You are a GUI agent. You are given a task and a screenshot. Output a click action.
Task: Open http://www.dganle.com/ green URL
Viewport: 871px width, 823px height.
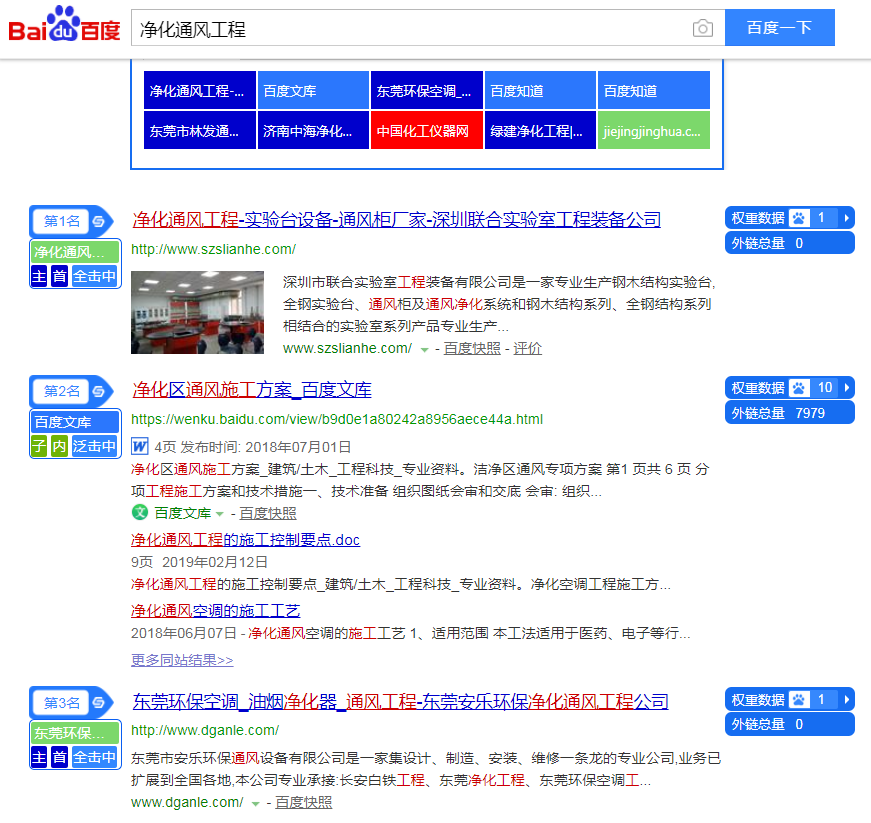pyautogui.click(x=205, y=730)
